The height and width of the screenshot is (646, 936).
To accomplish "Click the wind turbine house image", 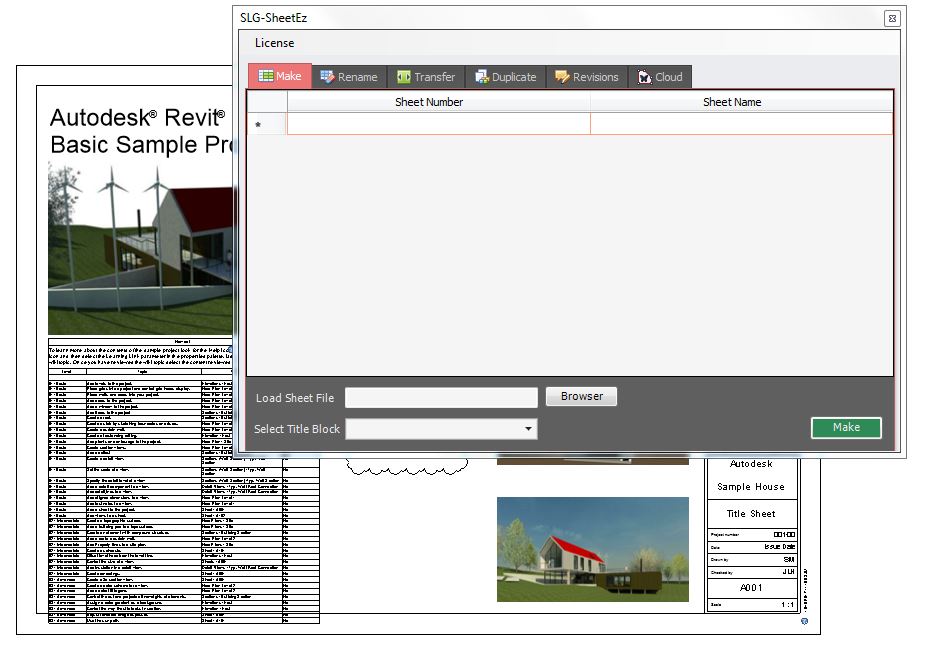I will pos(142,248).
